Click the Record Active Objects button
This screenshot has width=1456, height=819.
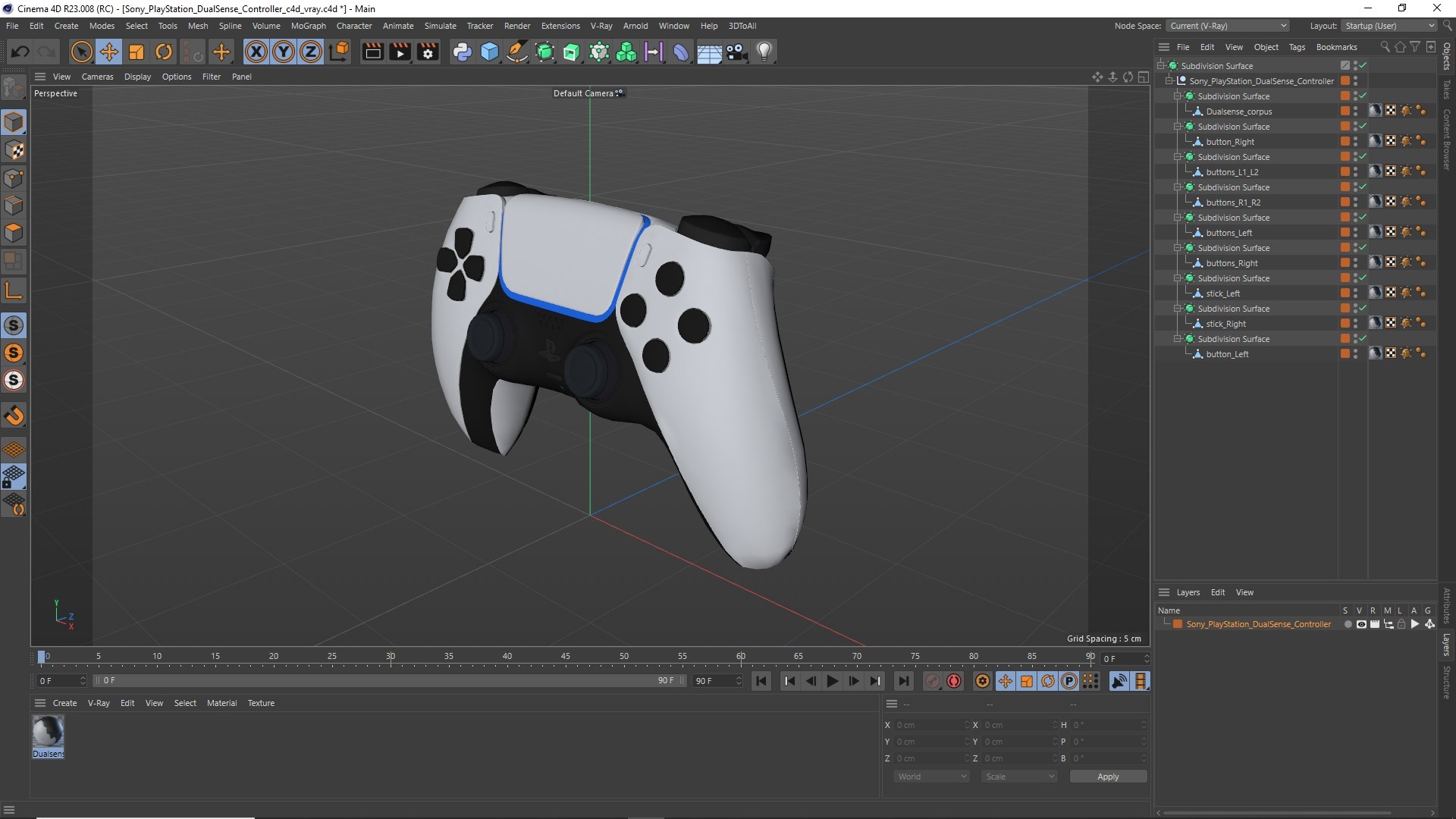tap(933, 681)
